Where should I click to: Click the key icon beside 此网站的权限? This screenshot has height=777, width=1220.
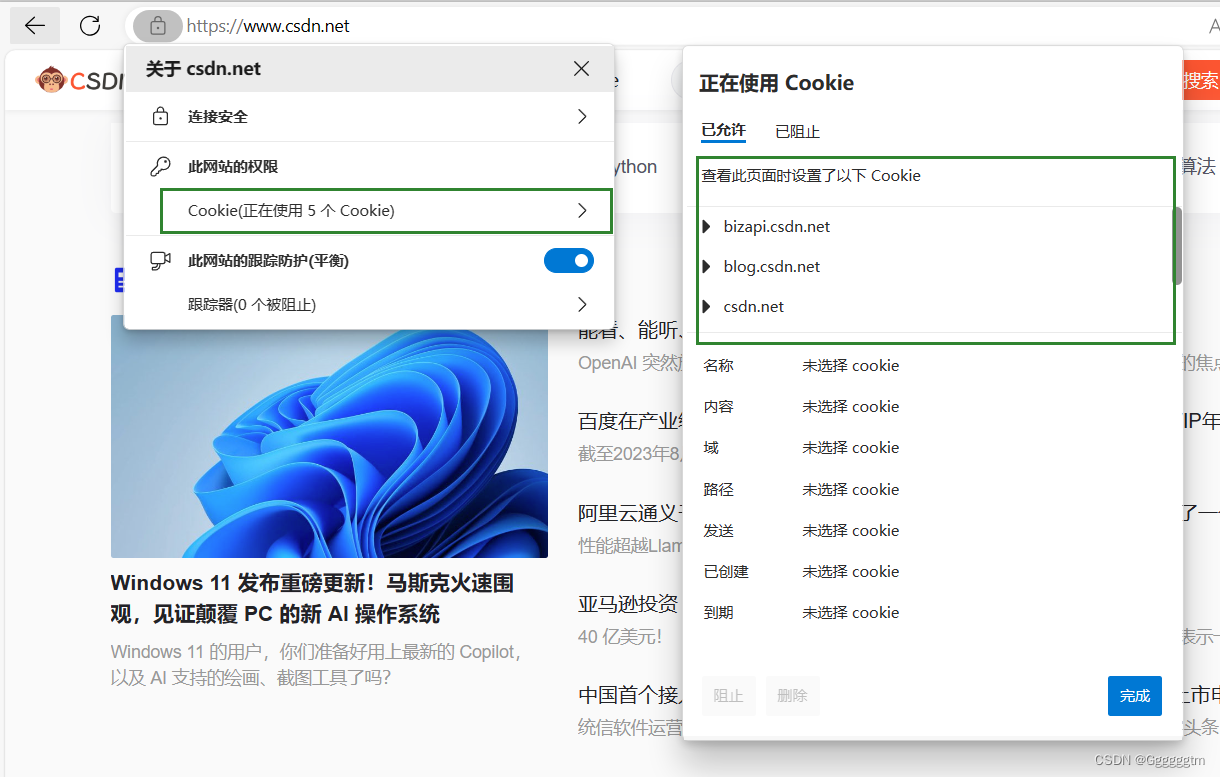pyautogui.click(x=160, y=167)
